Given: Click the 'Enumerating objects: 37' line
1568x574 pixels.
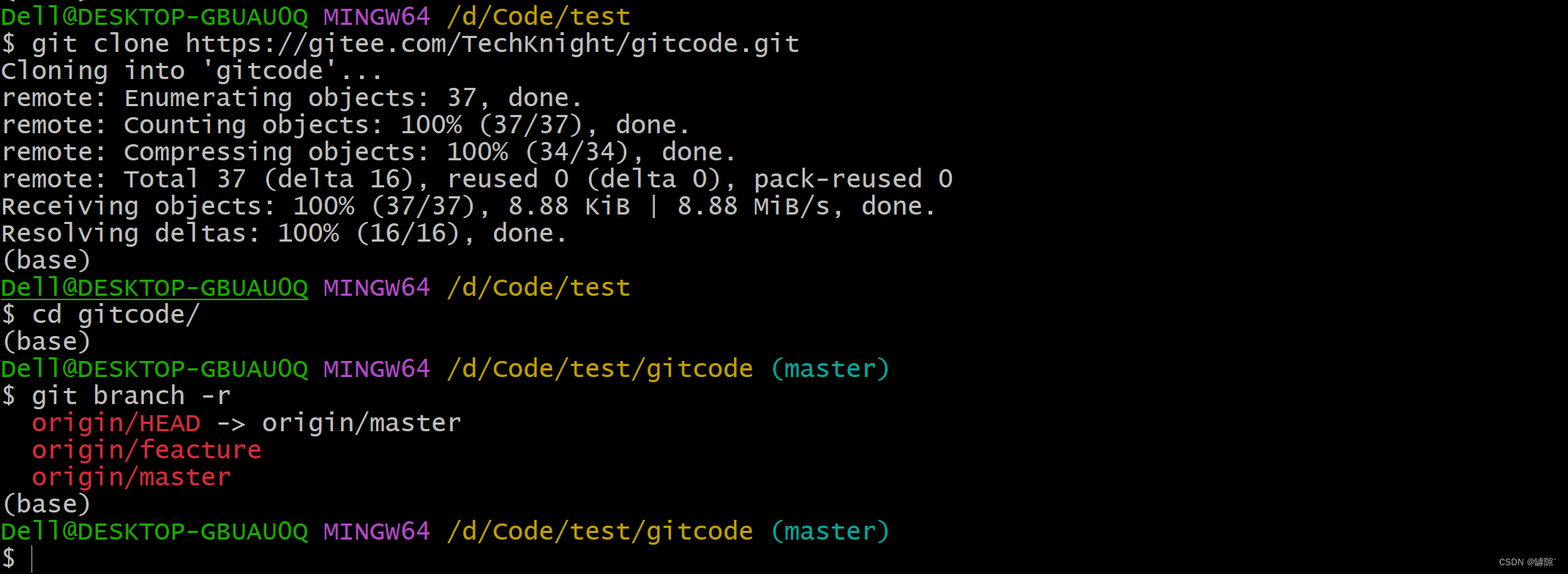Looking at the screenshot, I should pyautogui.click(x=291, y=98).
